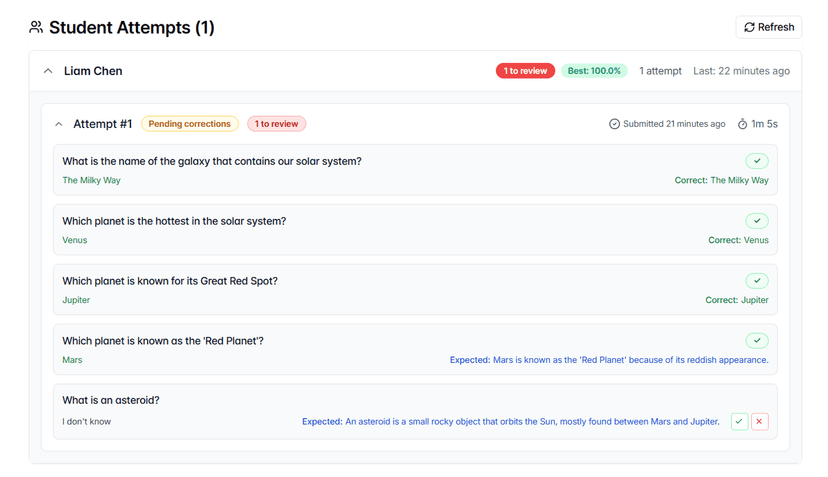
Task: Click the checkmark on the Great Red Spot question
Action: [757, 281]
